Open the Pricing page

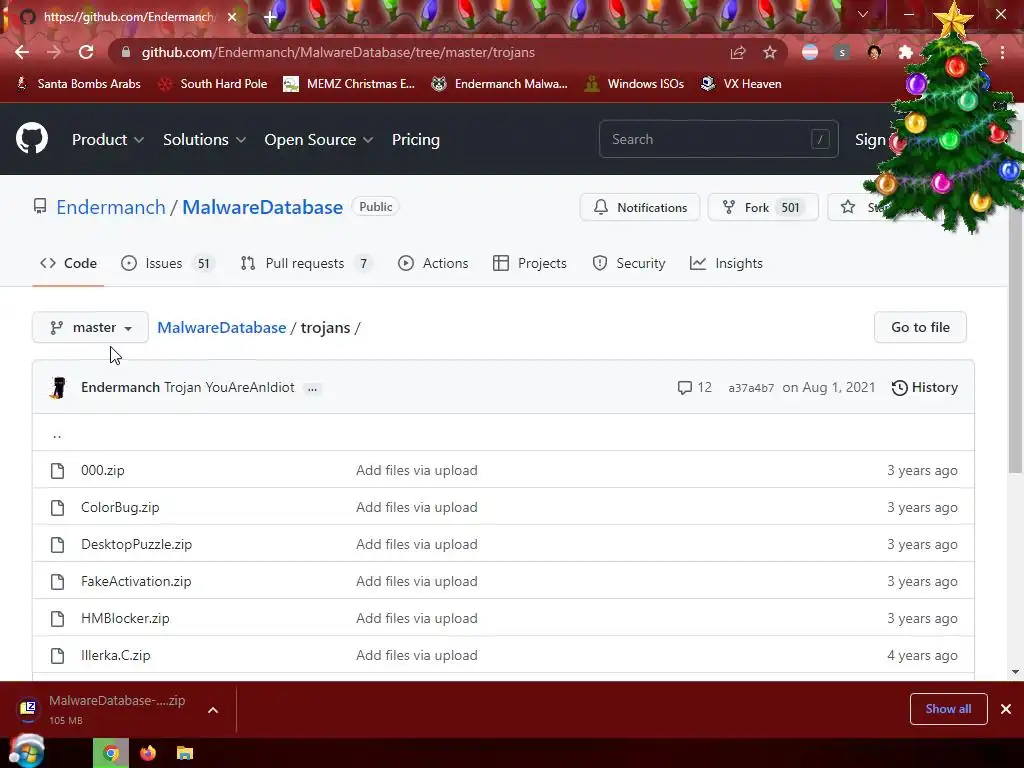click(415, 140)
